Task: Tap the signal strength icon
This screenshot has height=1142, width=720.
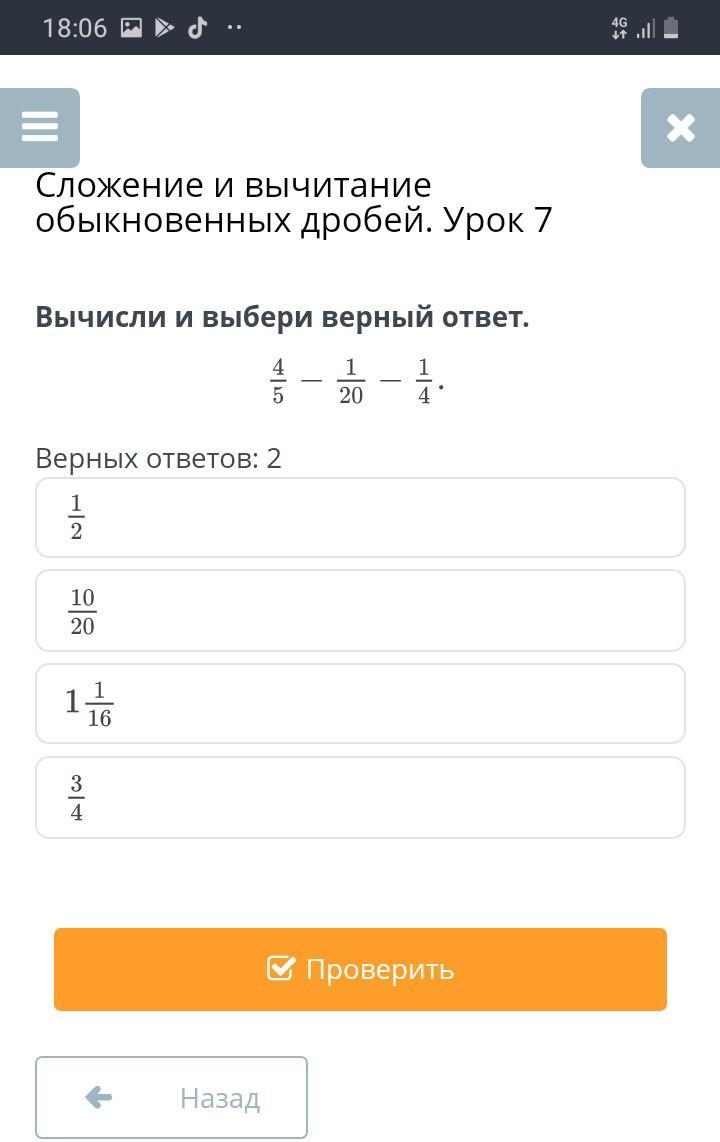Action: [x=646, y=29]
